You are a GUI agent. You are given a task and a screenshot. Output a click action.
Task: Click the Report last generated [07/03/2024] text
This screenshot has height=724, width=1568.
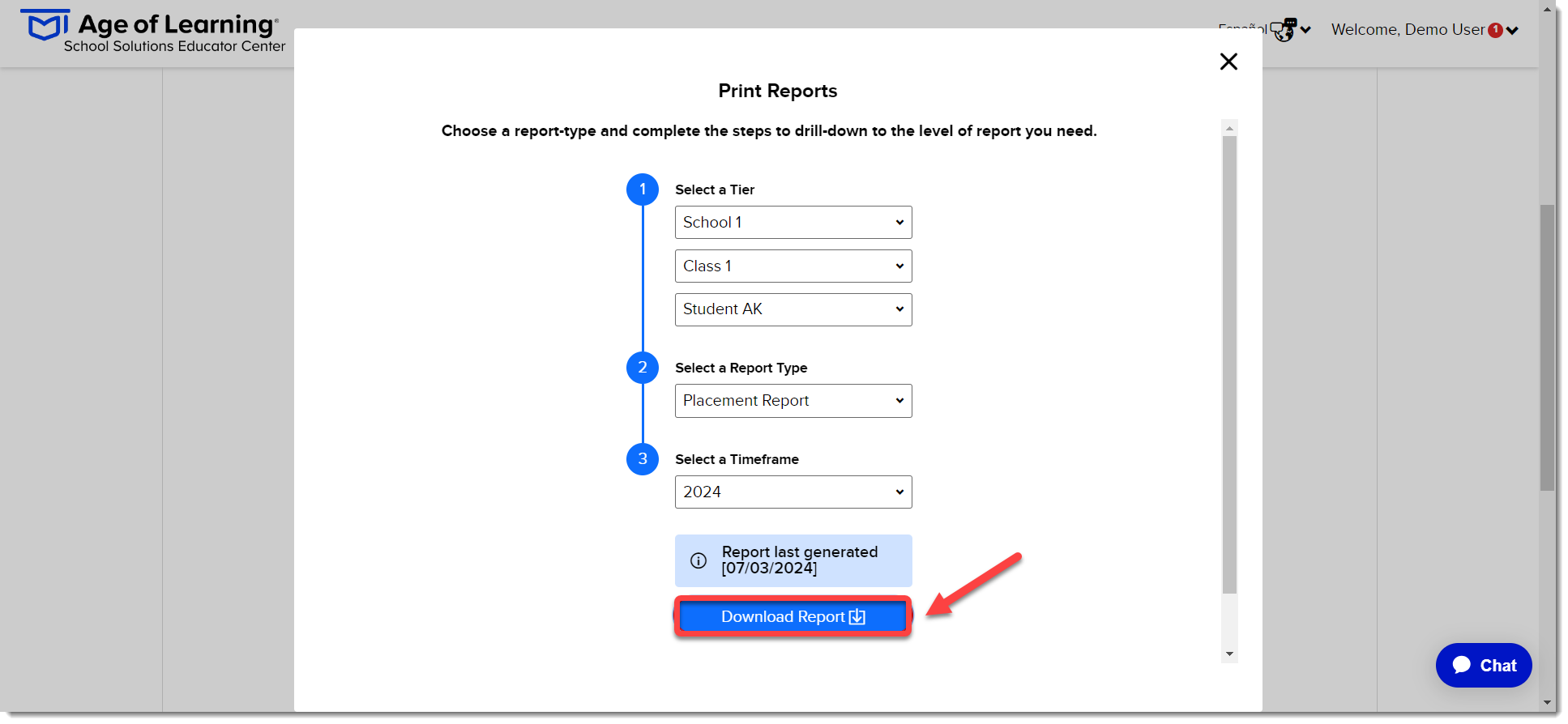click(x=800, y=560)
